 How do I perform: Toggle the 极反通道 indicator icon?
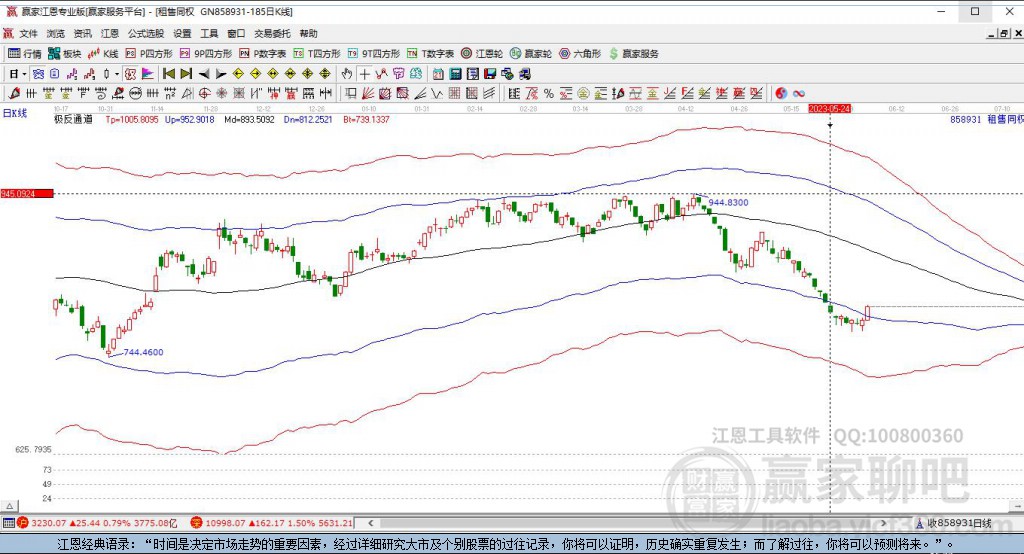130,74
